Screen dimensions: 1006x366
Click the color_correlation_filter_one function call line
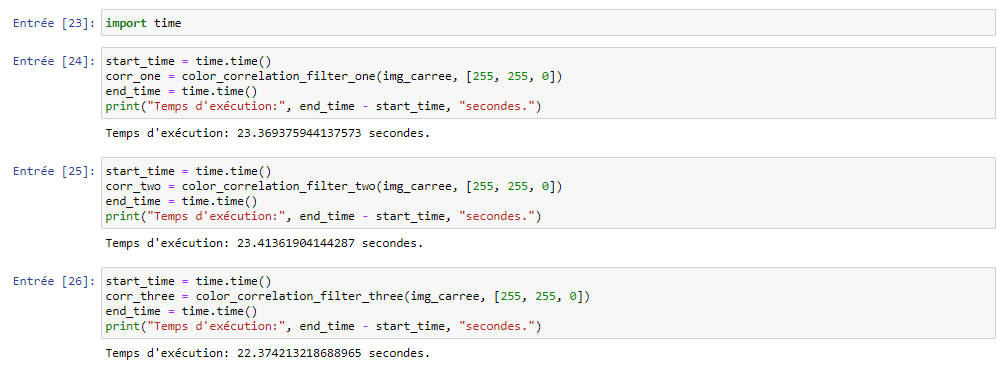pyautogui.click(x=334, y=76)
